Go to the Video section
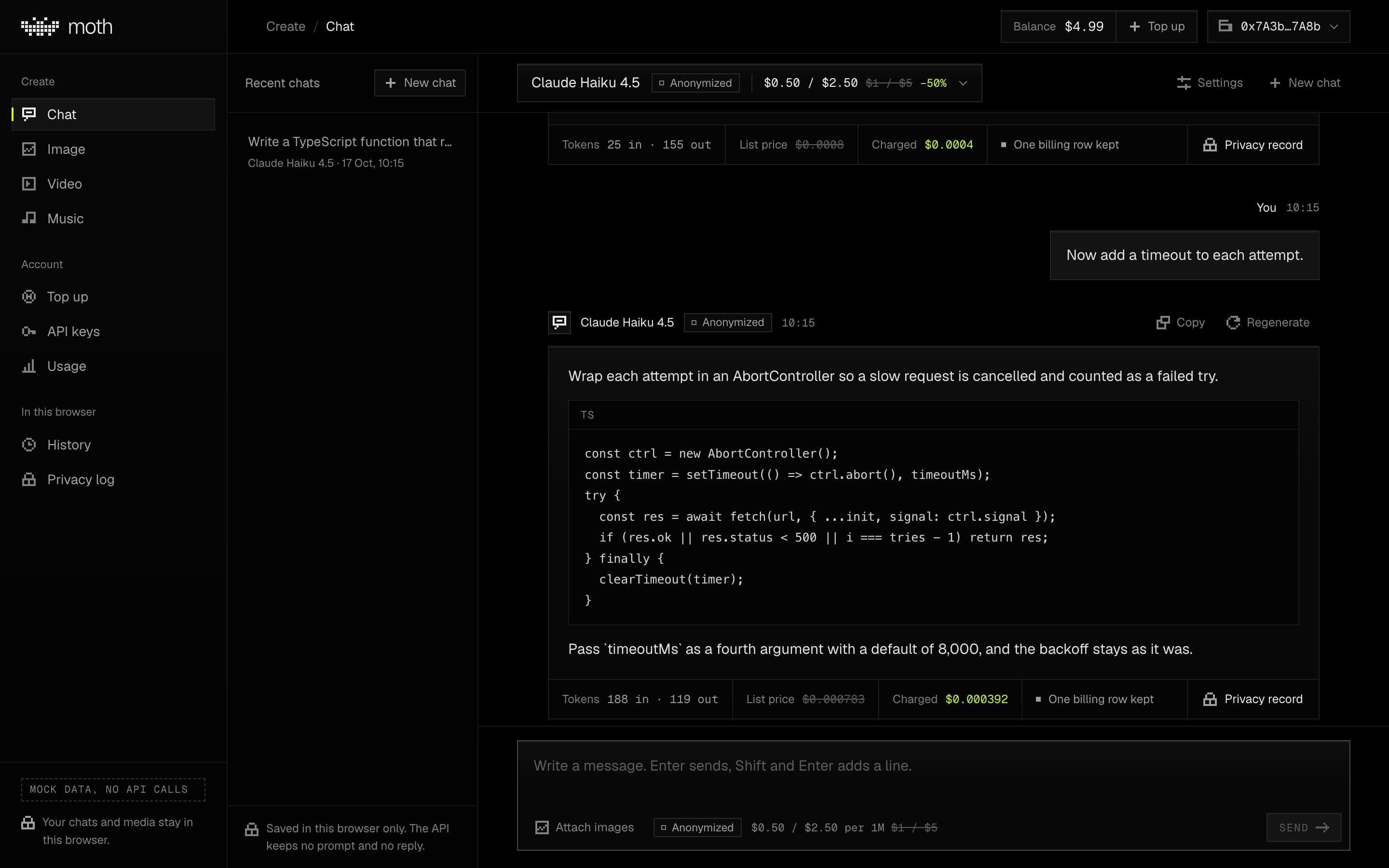1389x868 pixels. 113,184
